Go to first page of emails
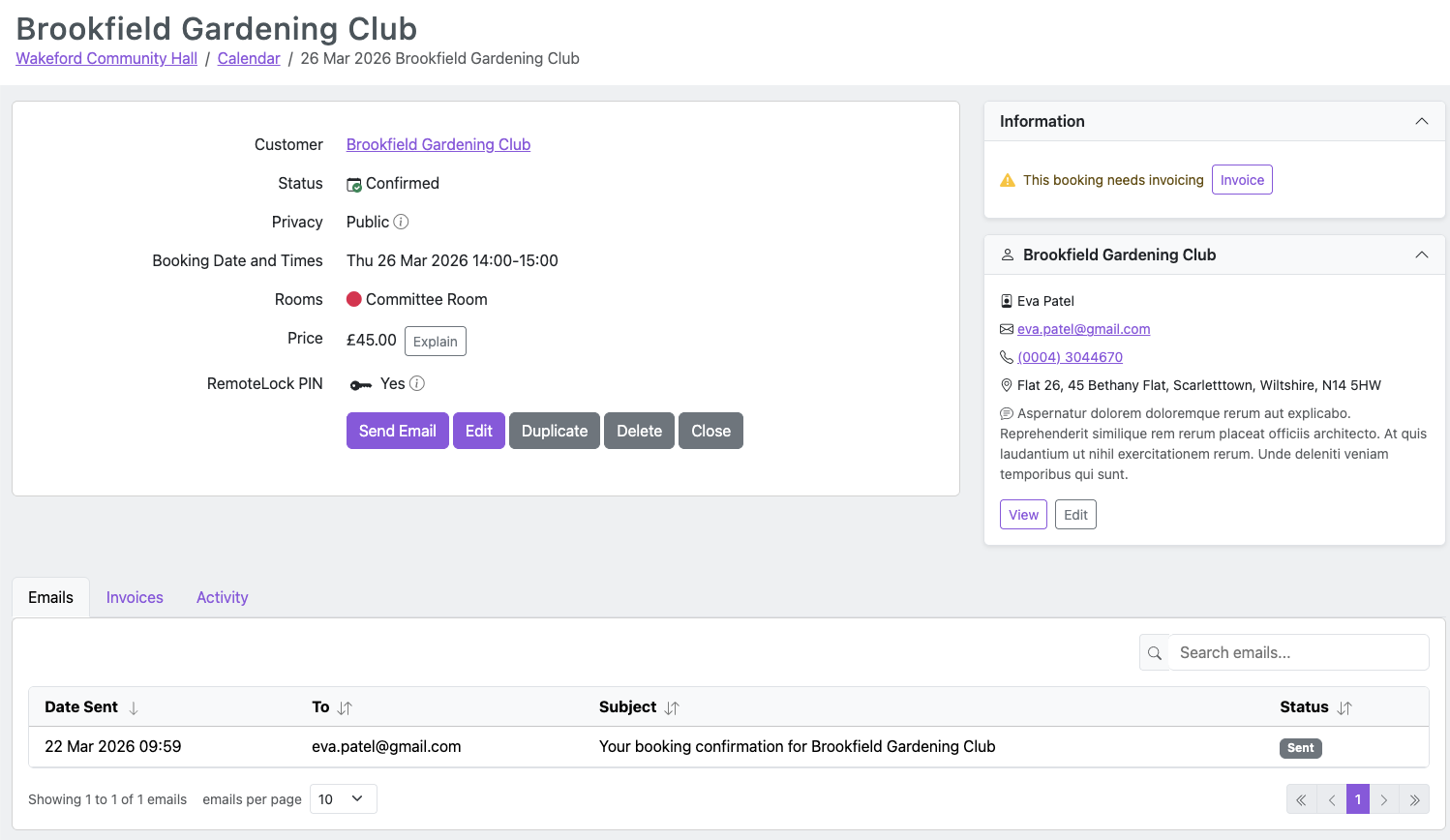 tap(1301, 799)
